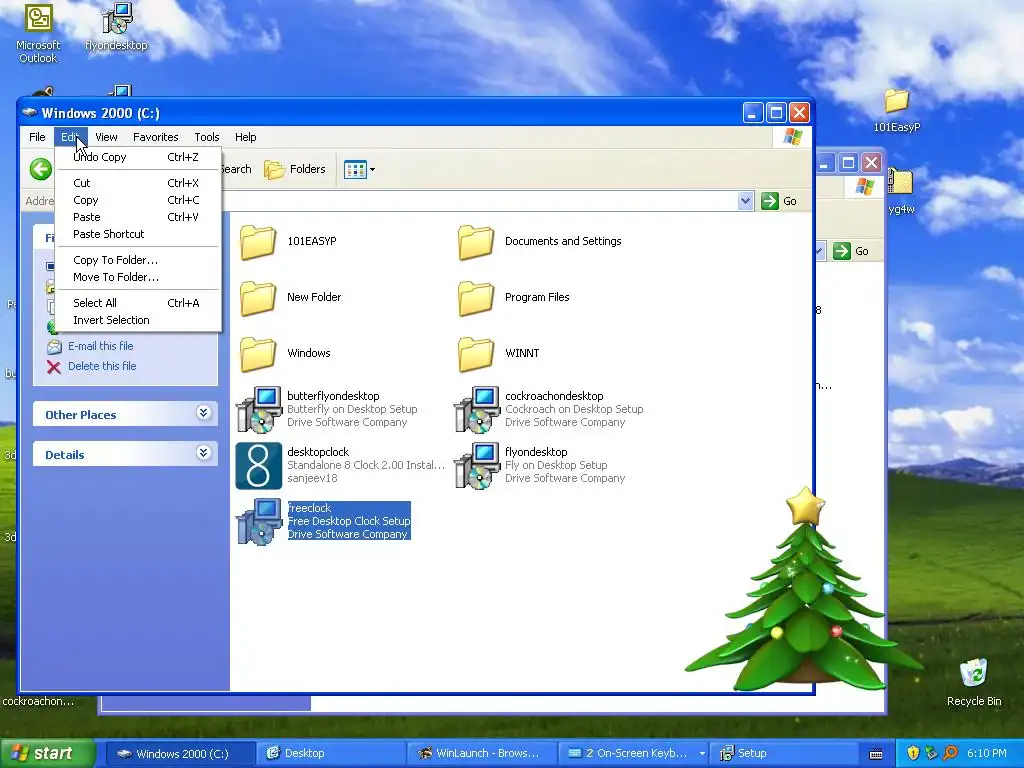Open the Favorites menu
This screenshot has height=768, width=1024.
pos(155,137)
